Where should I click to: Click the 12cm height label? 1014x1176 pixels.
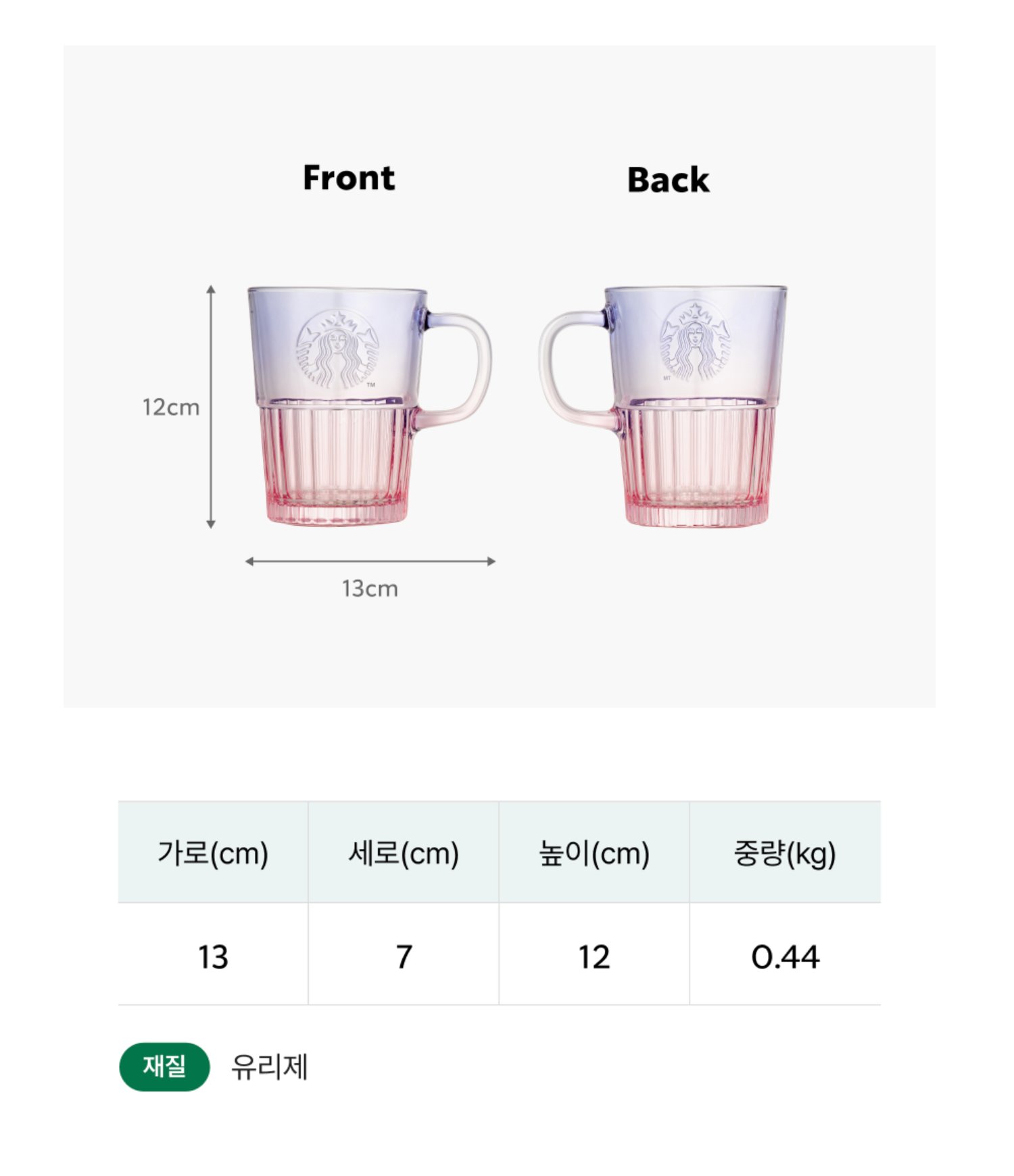[x=171, y=407]
